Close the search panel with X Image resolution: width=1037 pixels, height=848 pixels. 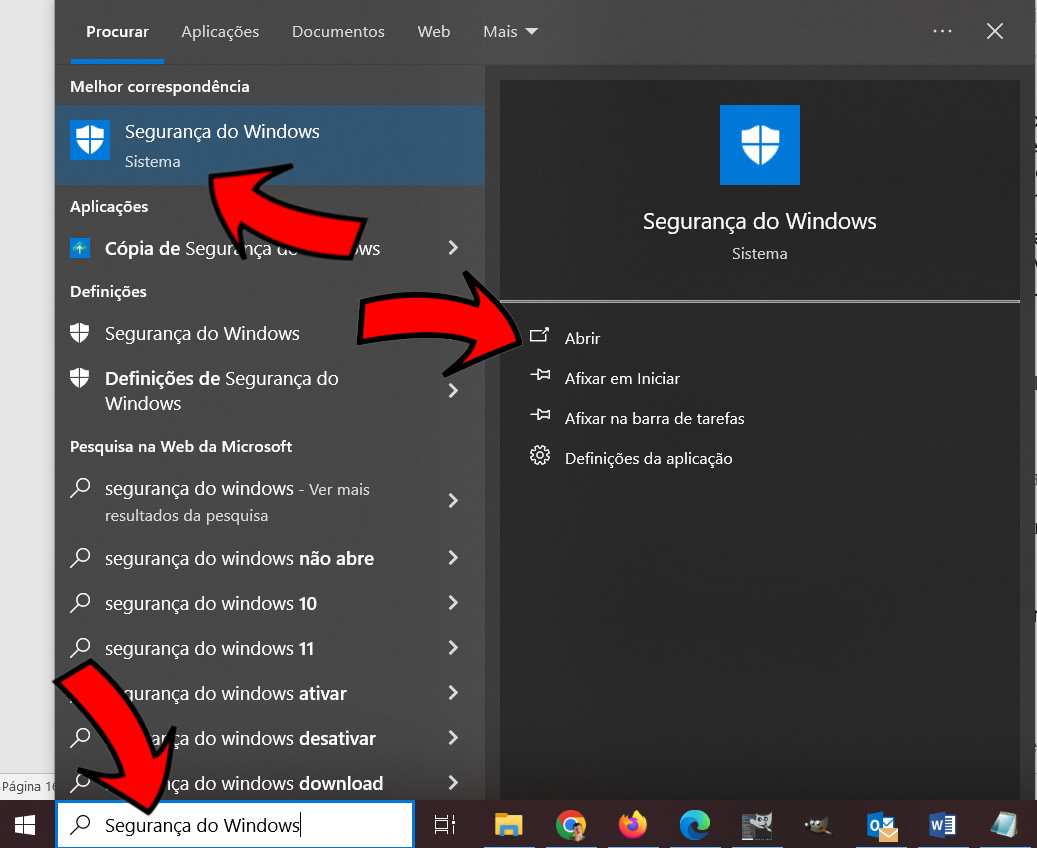point(995,31)
